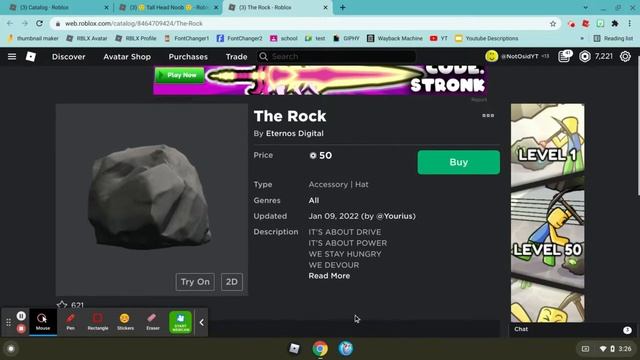Open the item three-dots options menu
This screenshot has width=640, height=360.
click(488, 116)
